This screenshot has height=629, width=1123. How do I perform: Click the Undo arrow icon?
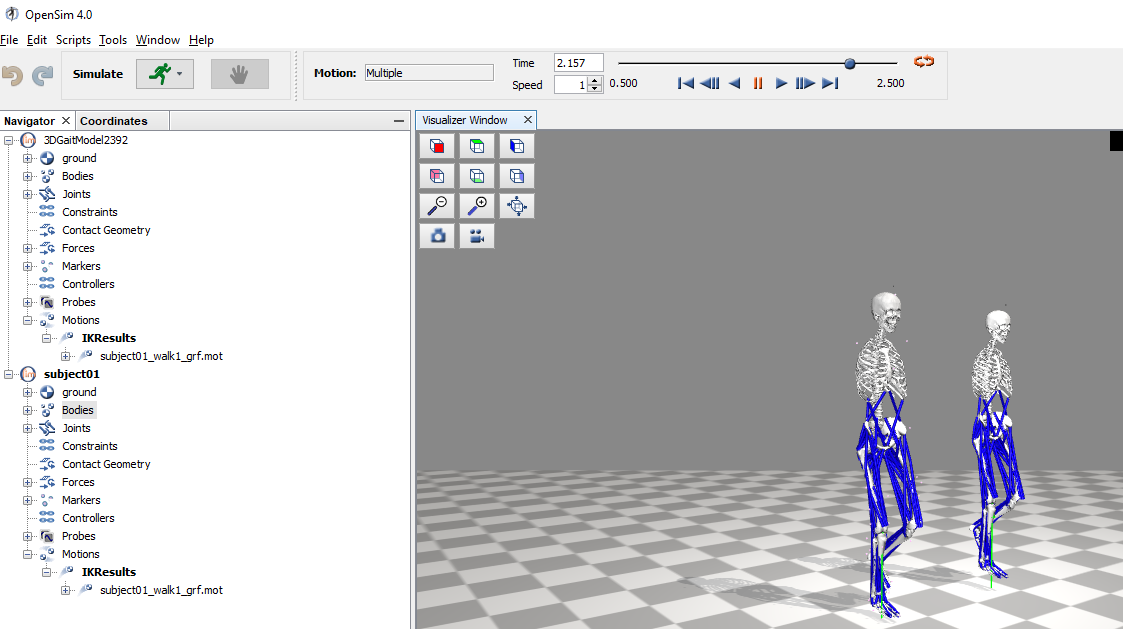pyautogui.click(x=12, y=73)
